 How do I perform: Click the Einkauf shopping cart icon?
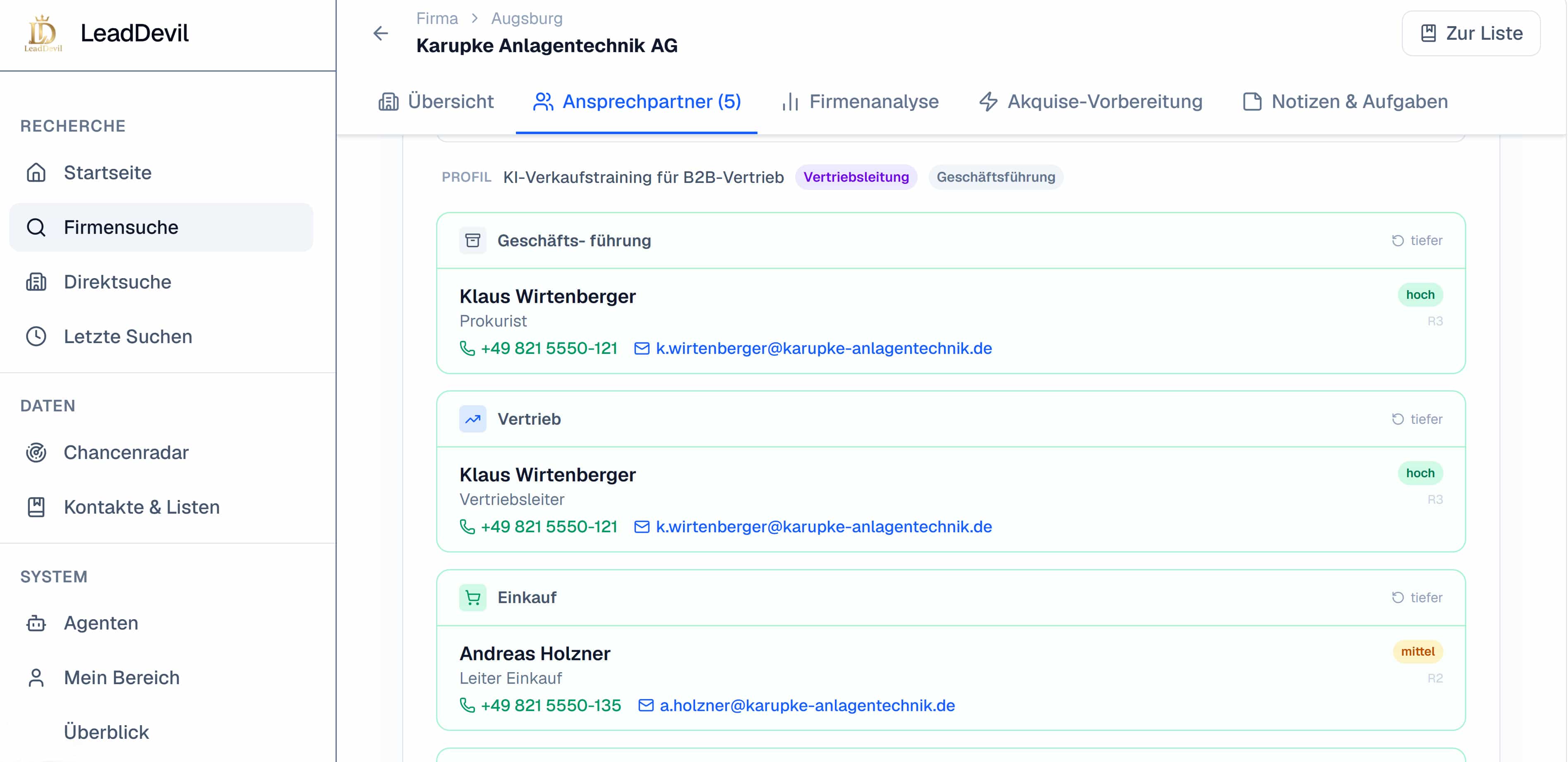tap(472, 598)
